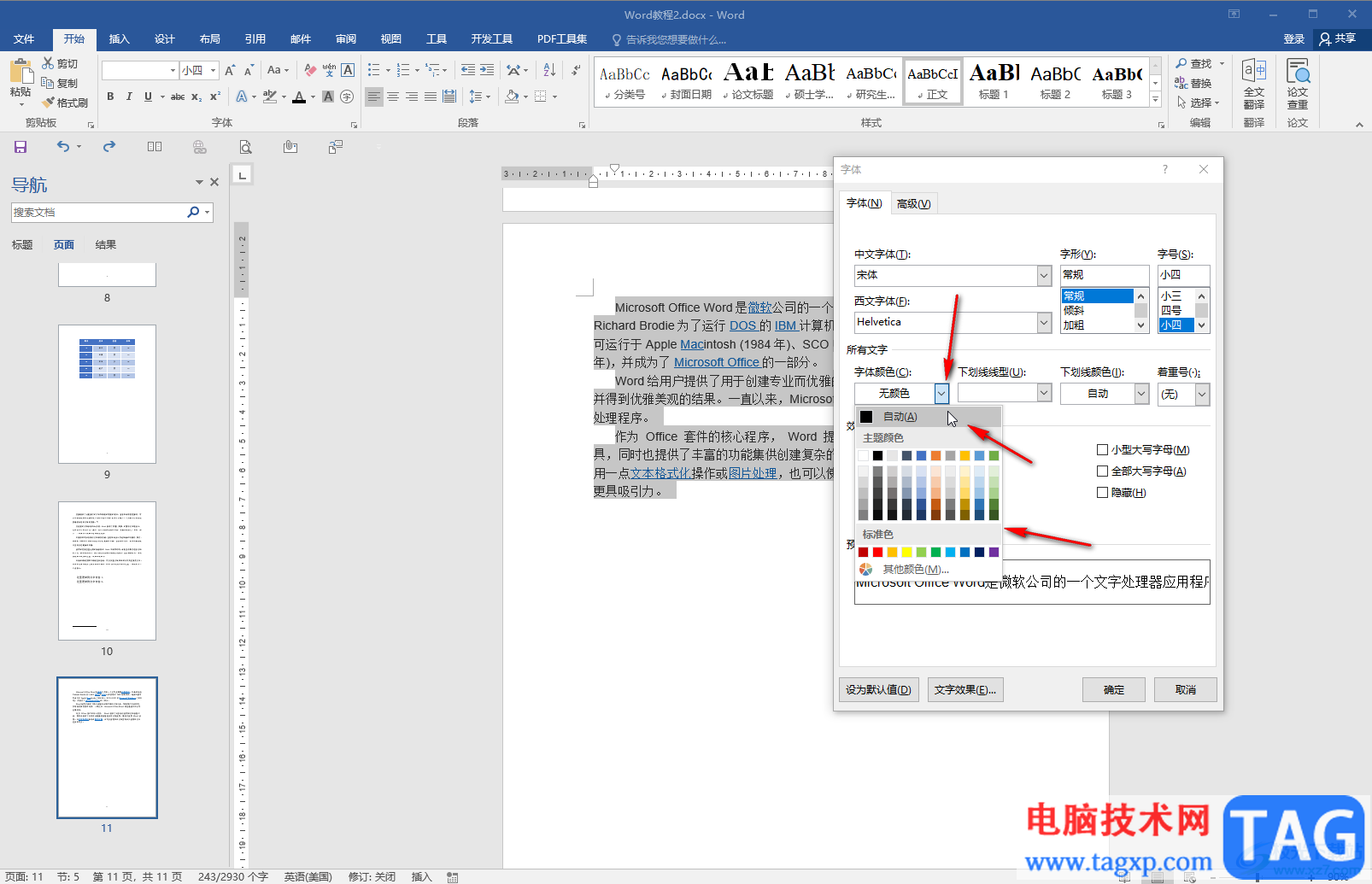Expand the Chinese font combo box
The image size is (1372, 884).
(1044, 275)
